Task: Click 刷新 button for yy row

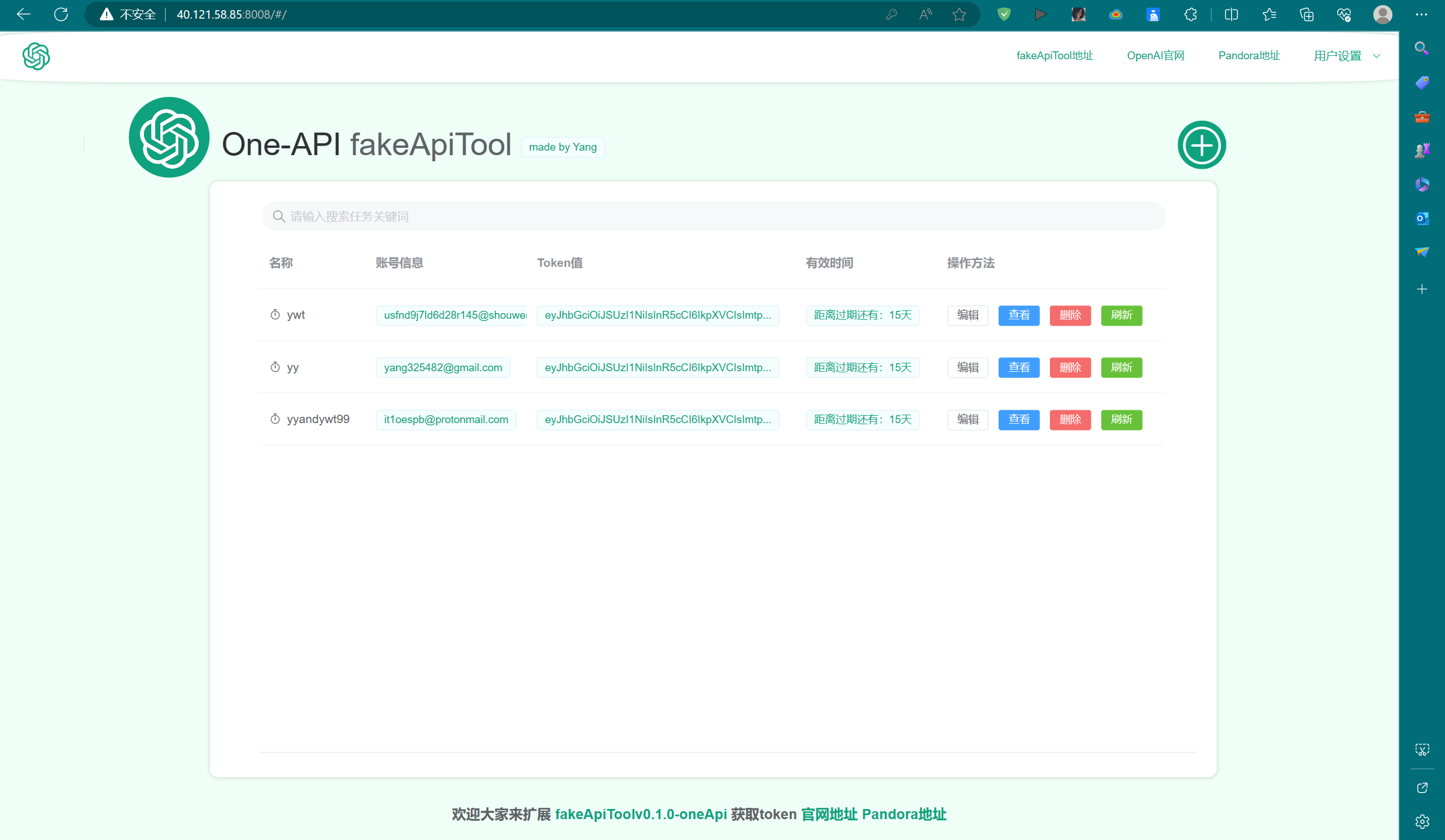Action: (1121, 367)
